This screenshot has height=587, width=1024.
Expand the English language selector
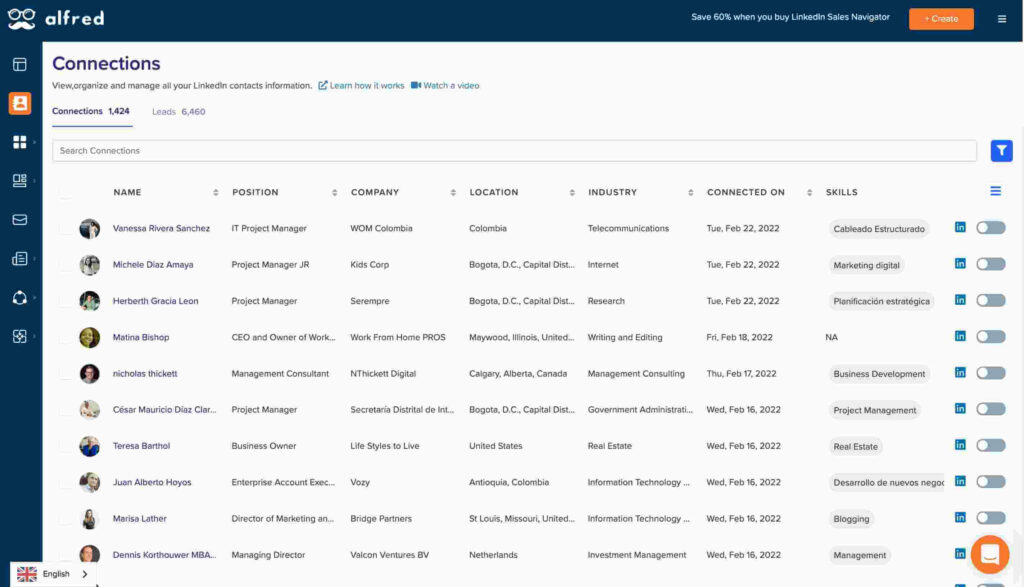coord(54,574)
